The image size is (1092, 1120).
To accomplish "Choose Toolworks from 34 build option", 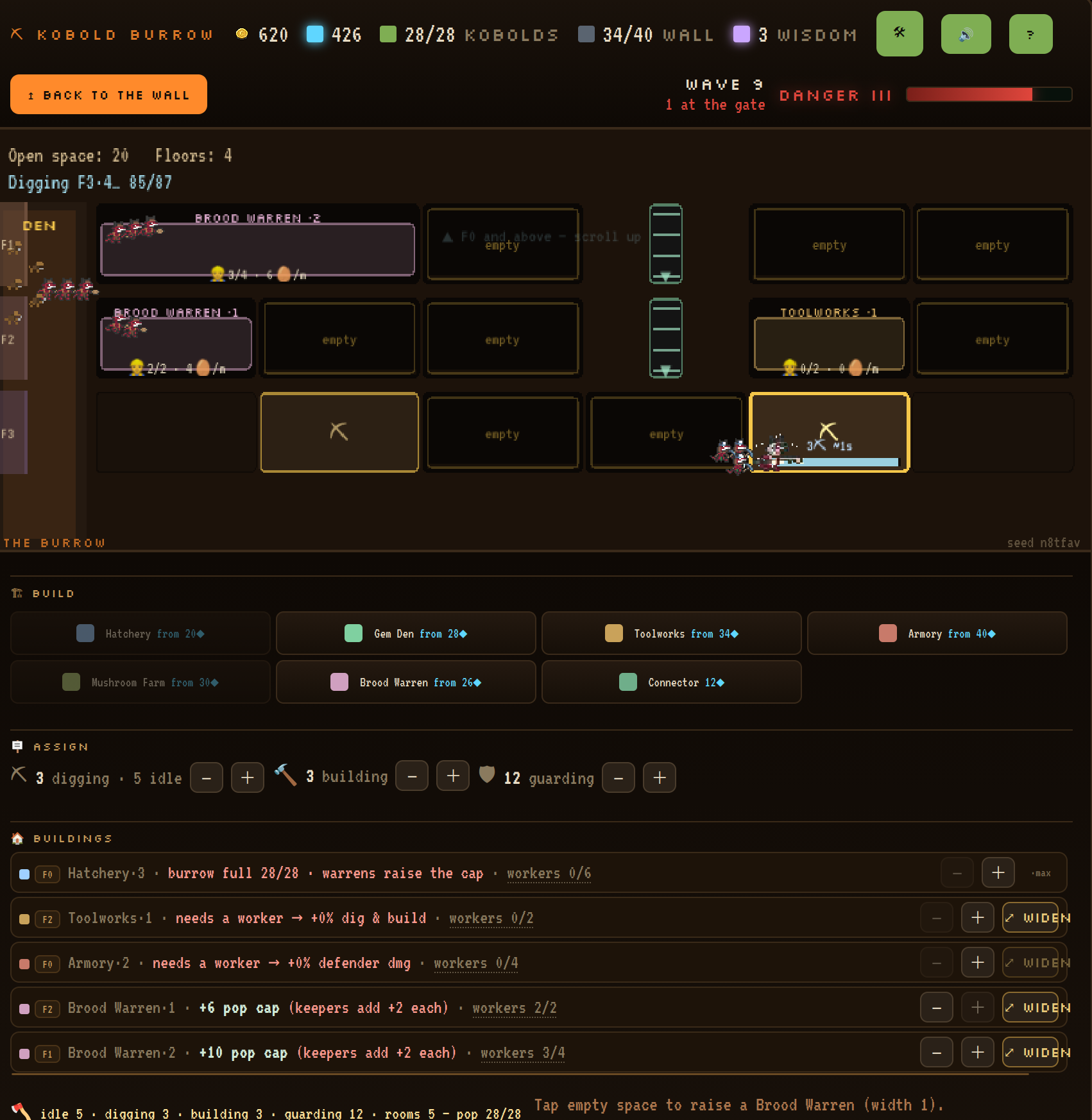I will click(x=672, y=634).
